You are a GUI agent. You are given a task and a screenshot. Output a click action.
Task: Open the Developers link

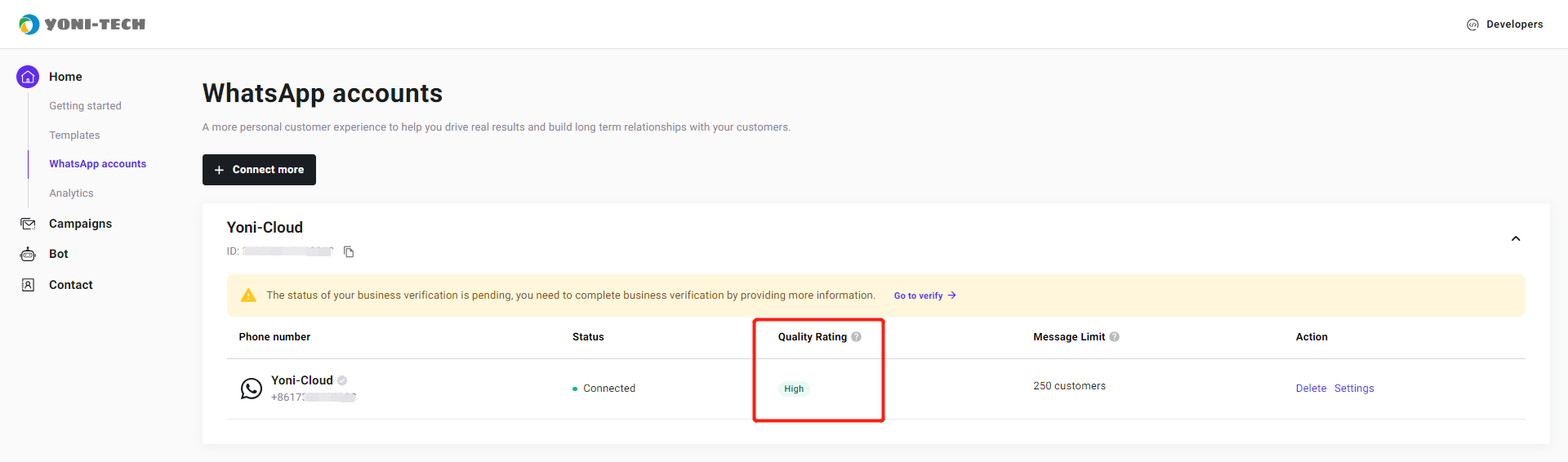coord(1514,24)
